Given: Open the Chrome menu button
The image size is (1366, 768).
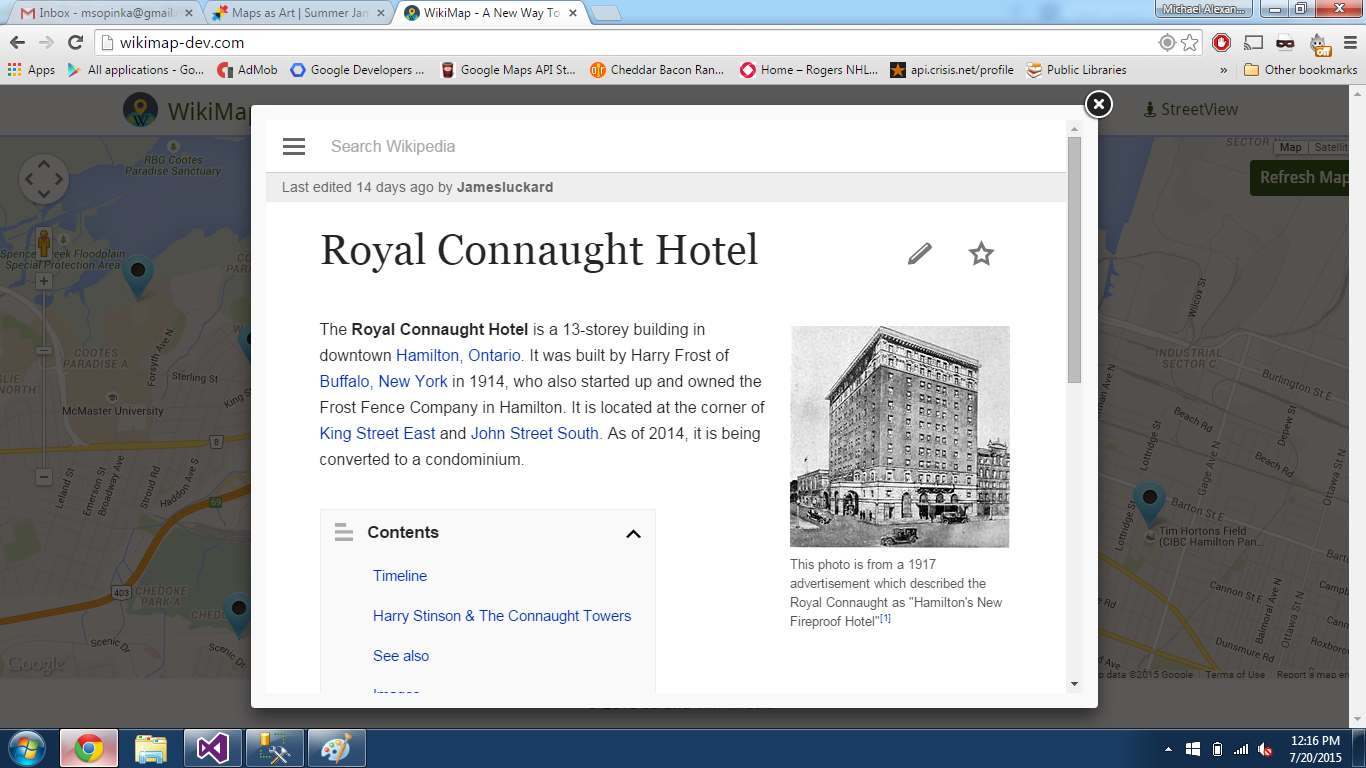Looking at the screenshot, I should point(1349,42).
